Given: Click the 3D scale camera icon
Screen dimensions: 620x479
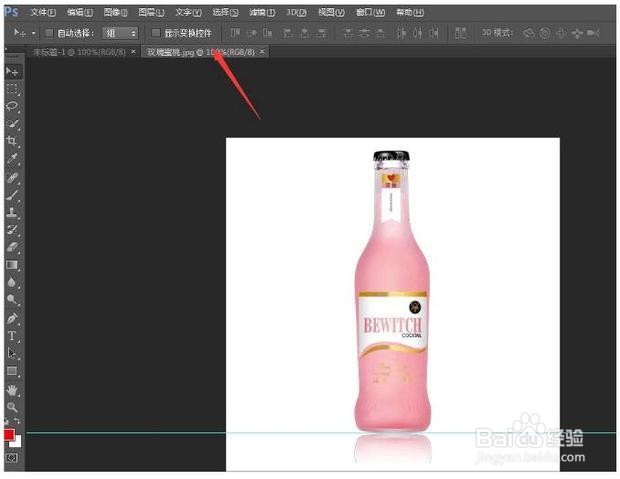Looking at the screenshot, I should coord(593,33).
